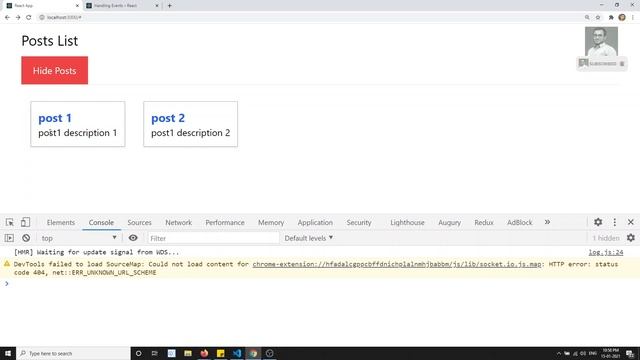Open DevTools three-dot customize menu
The image size is (640, 360).
click(x=615, y=222)
